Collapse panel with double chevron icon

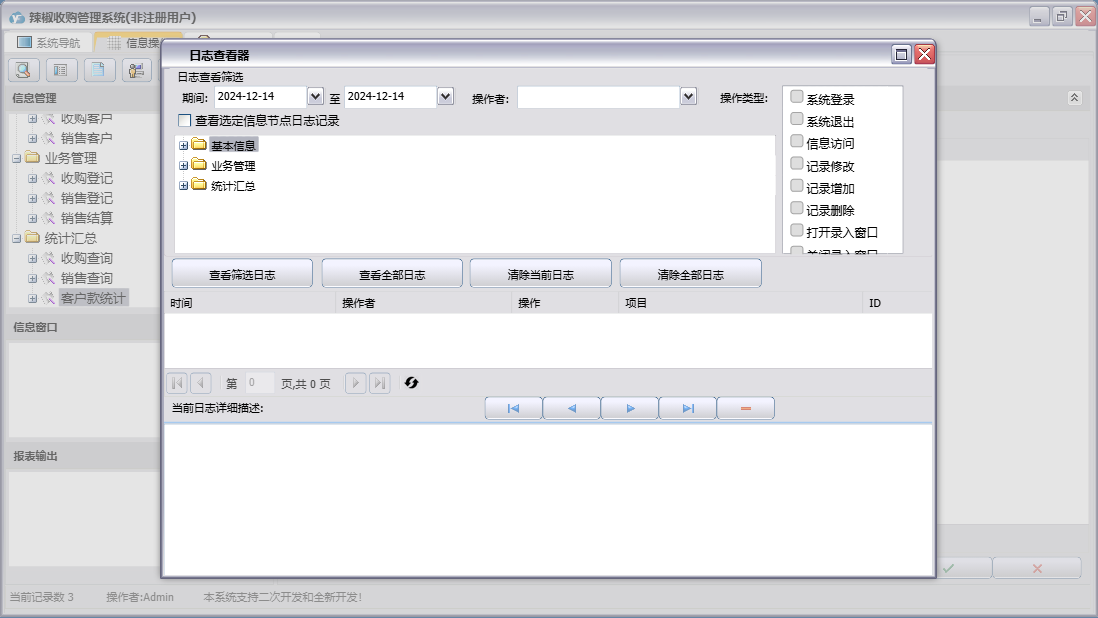(x=1074, y=98)
